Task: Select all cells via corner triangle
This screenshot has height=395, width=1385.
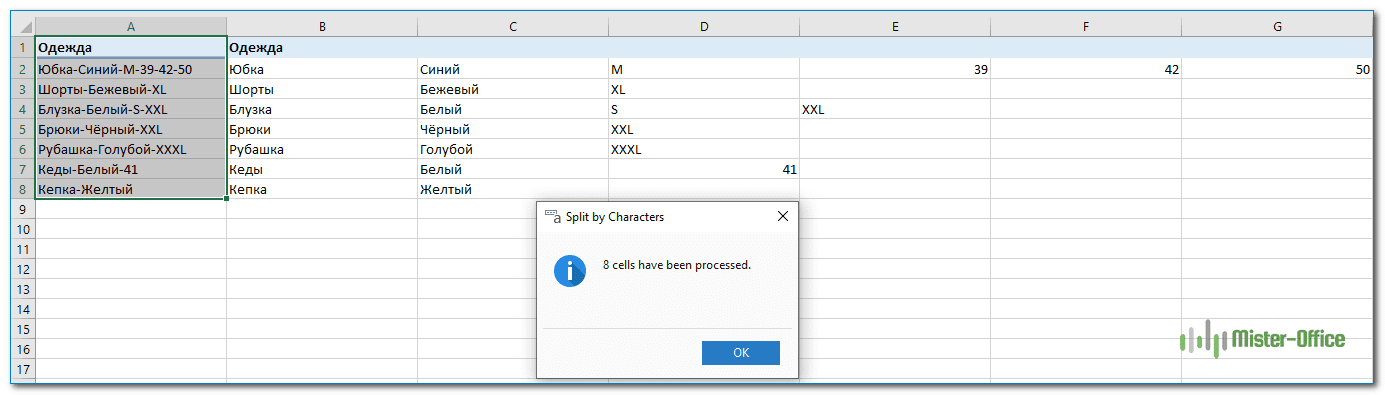Action: coord(23,27)
